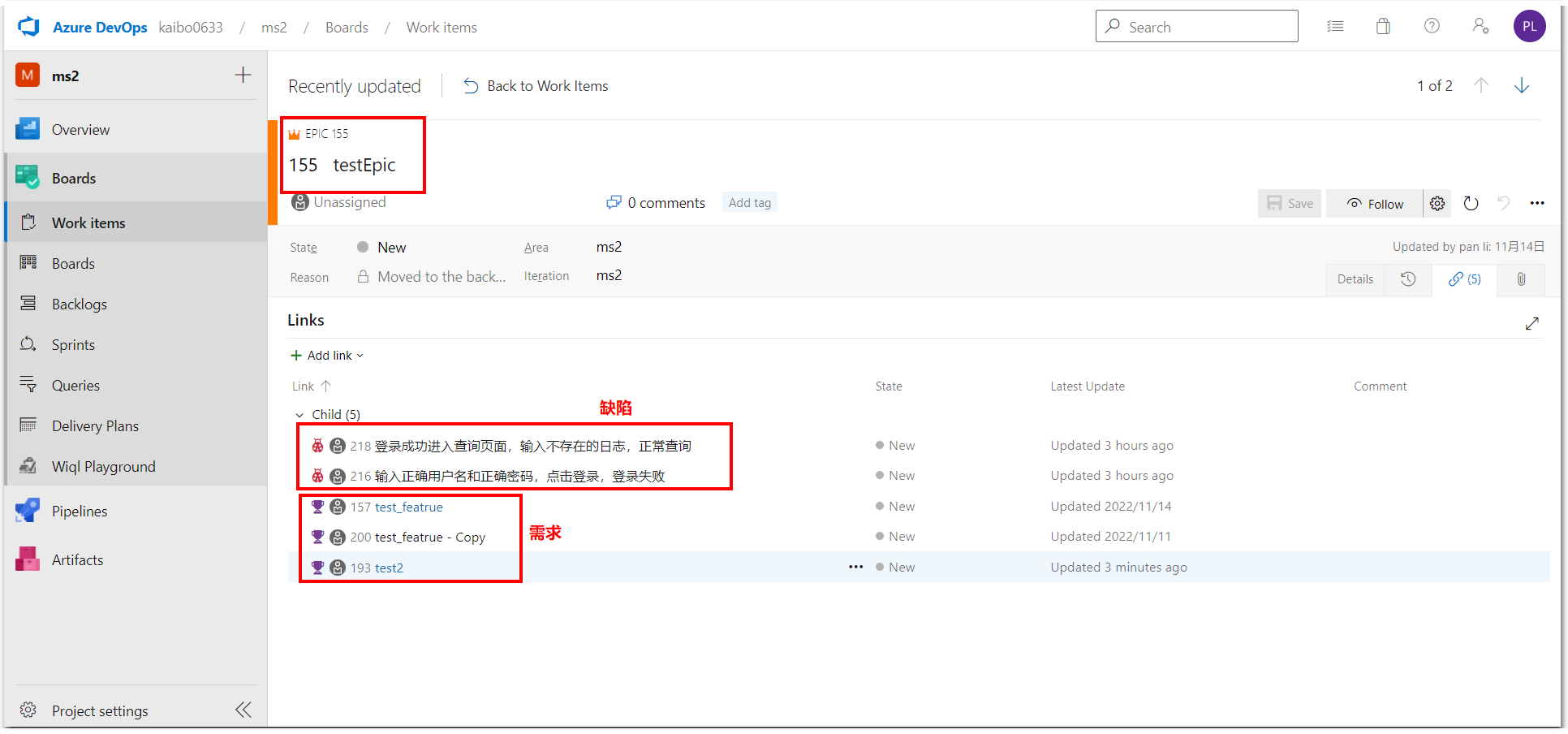
Task: Select Pipelines in the left sidebar
Action: click(79, 511)
